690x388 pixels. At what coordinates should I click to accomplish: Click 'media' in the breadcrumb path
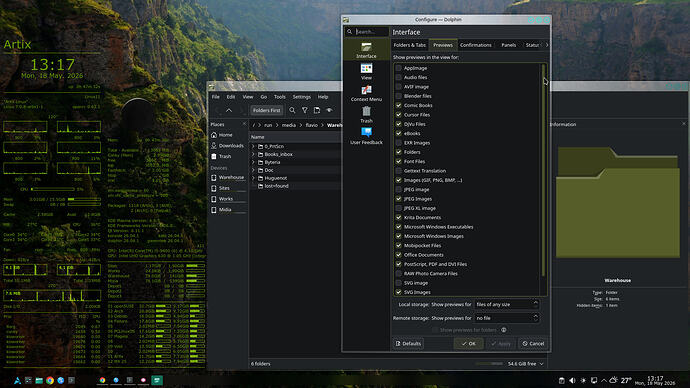(289, 125)
